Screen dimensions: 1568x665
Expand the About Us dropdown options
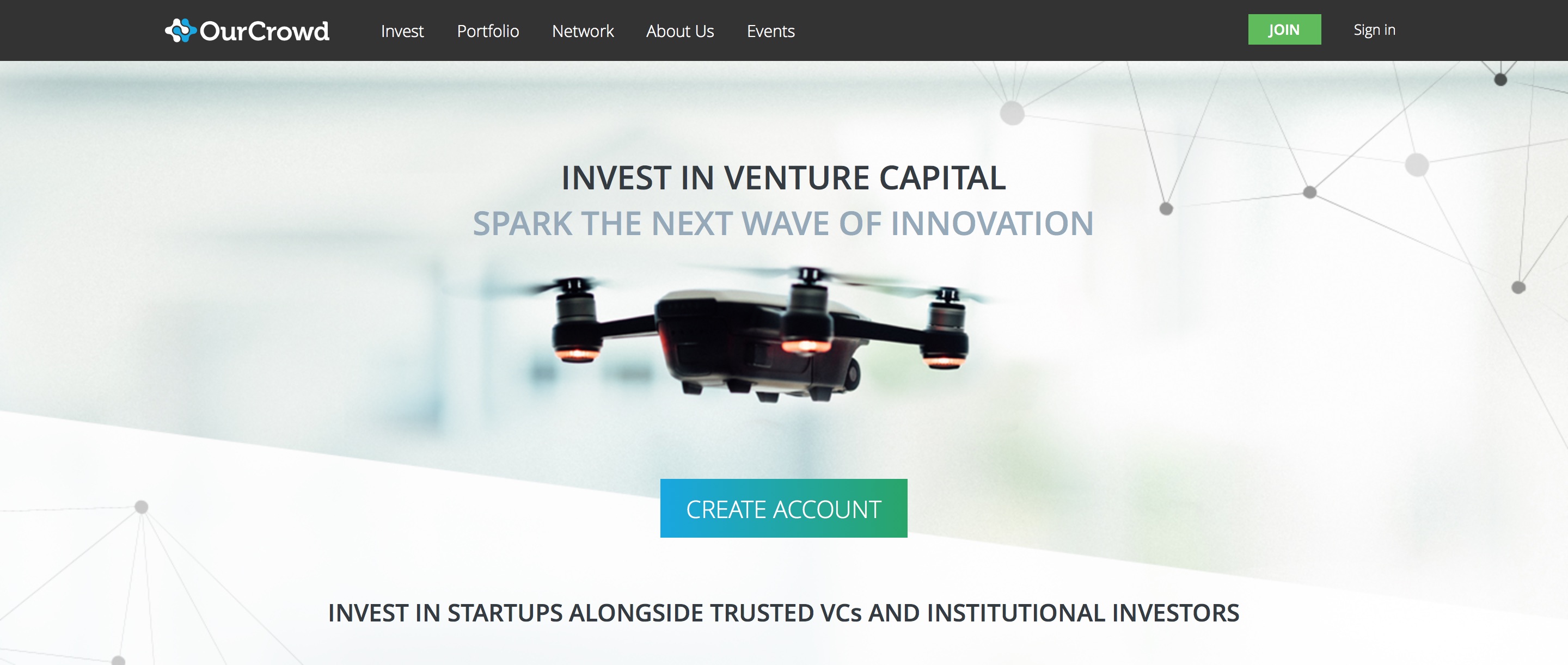click(680, 30)
